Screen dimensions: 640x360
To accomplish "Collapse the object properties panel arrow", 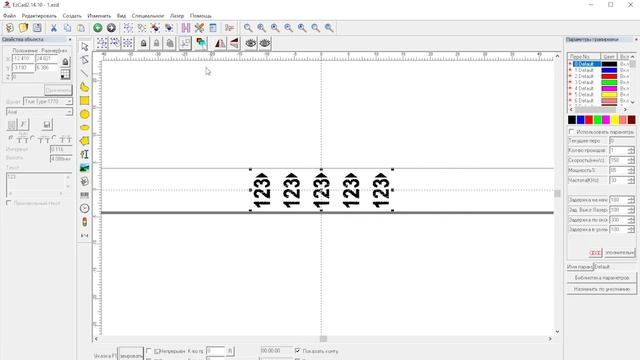I will tap(70, 40).
